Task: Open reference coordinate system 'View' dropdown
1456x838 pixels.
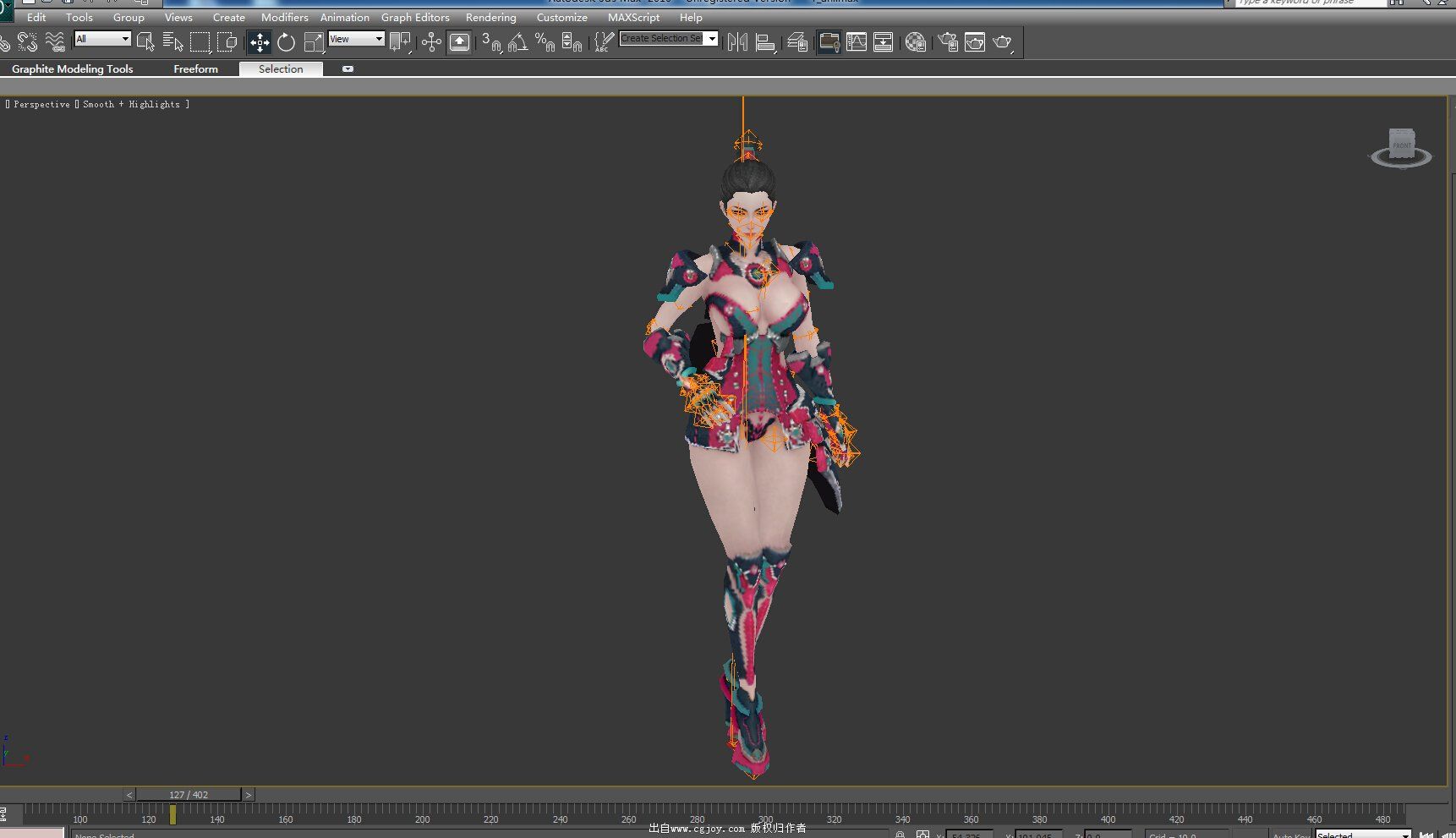Action: [356, 38]
